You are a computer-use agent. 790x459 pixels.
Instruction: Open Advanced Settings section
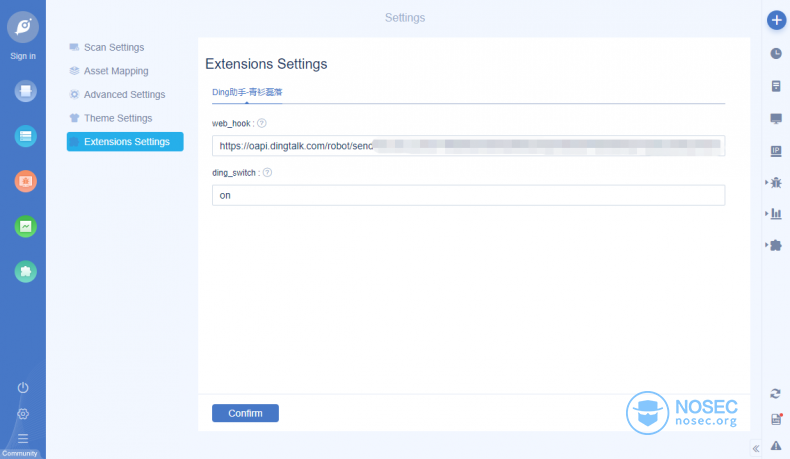click(x=124, y=95)
